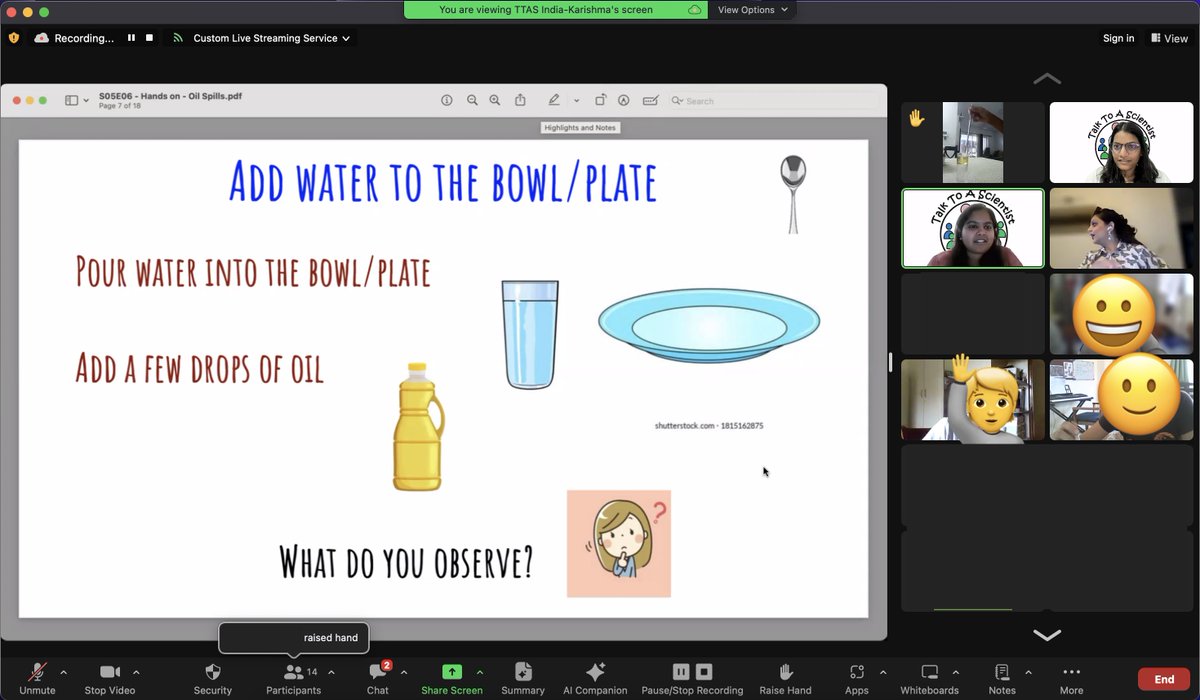Viewport: 1200px width, 700px height.
Task: Click the 'S05E06 - Hands on - Oil Spills.pdf' title
Action: [170, 96]
